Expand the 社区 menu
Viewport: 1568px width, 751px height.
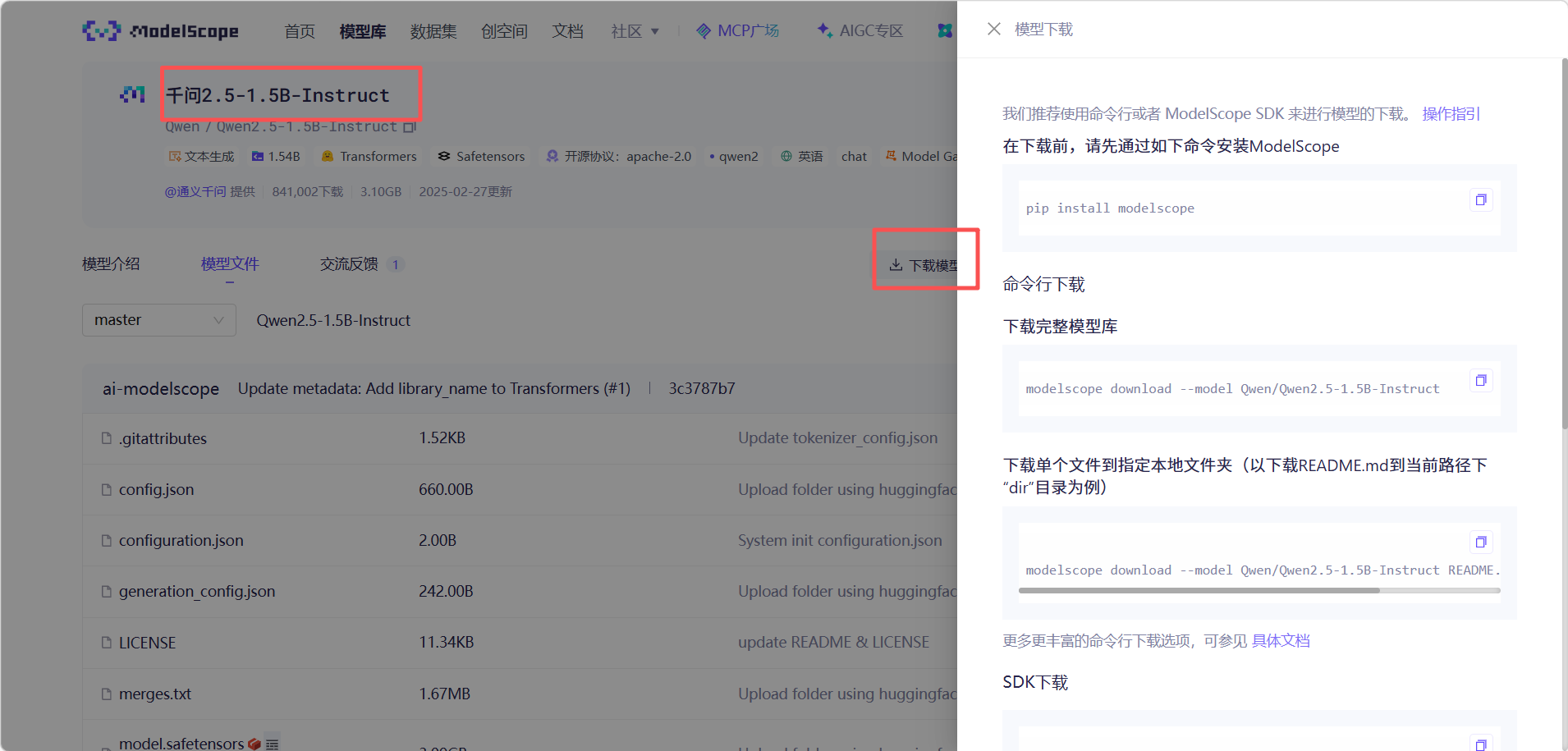(x=635, y=31)
